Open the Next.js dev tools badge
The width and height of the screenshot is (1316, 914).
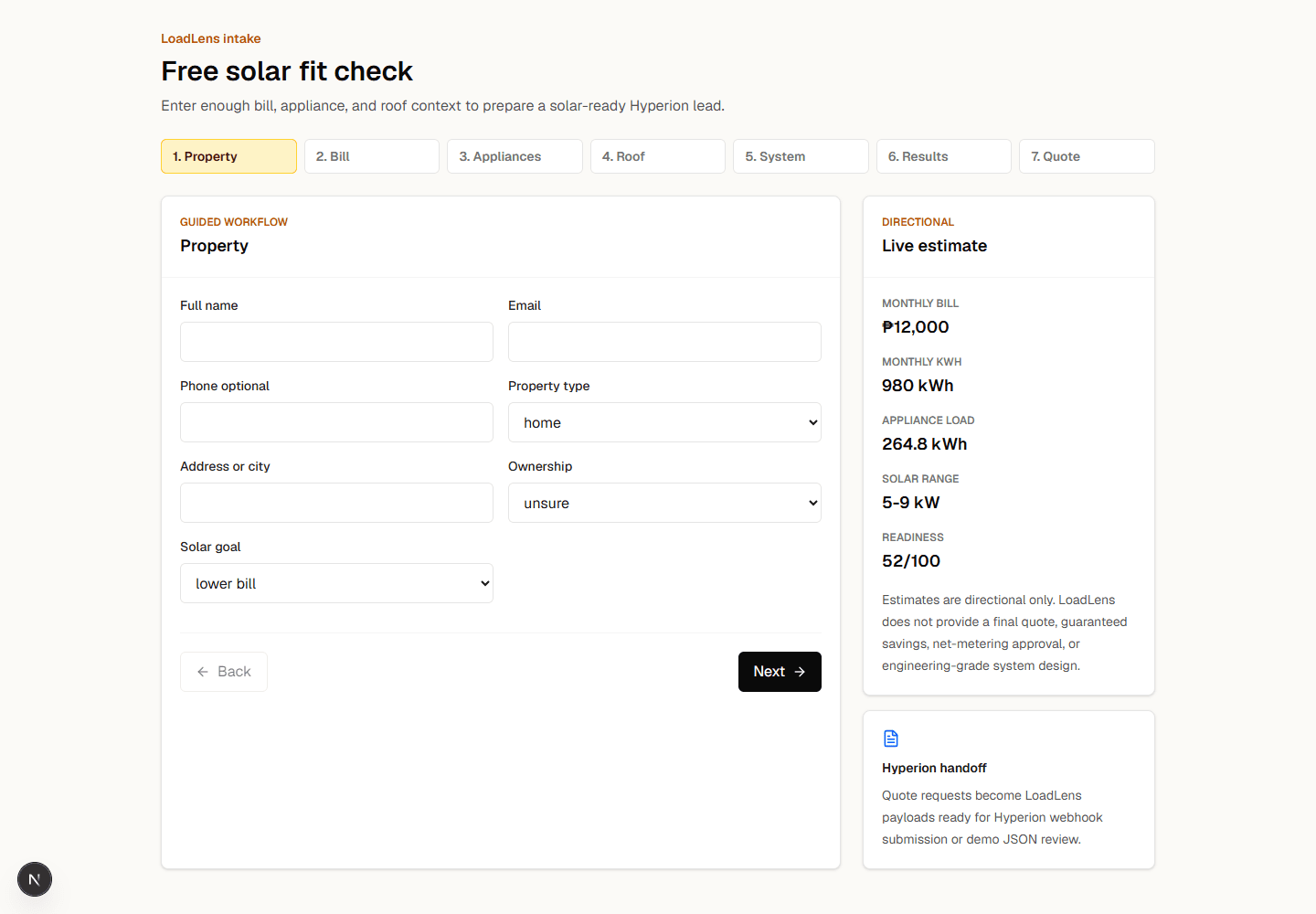pos(35,879)
